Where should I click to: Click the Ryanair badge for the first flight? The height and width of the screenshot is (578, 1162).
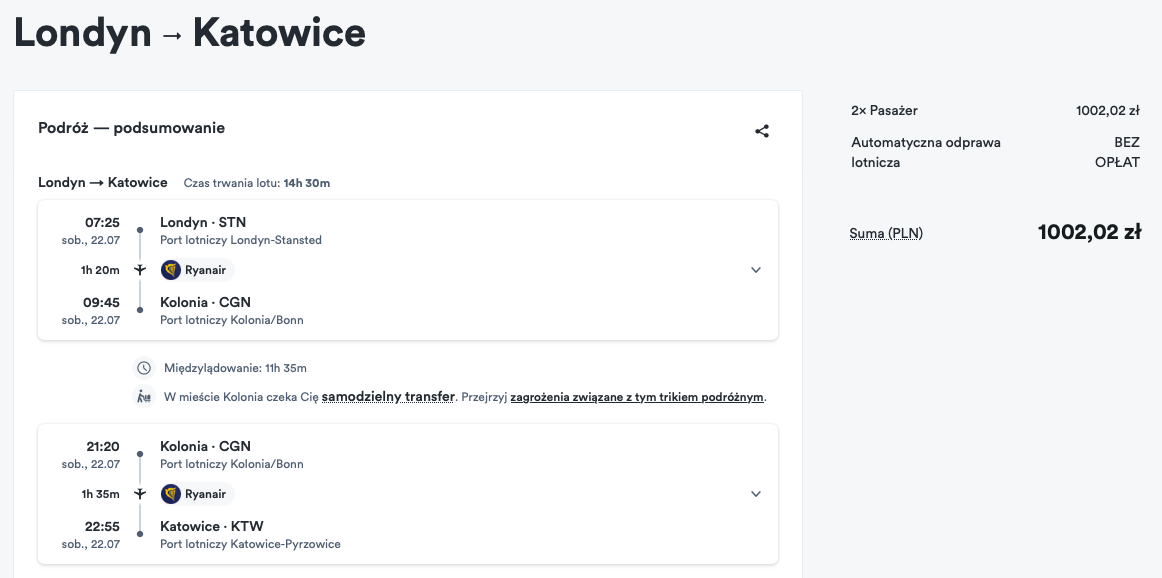point(196,270)
